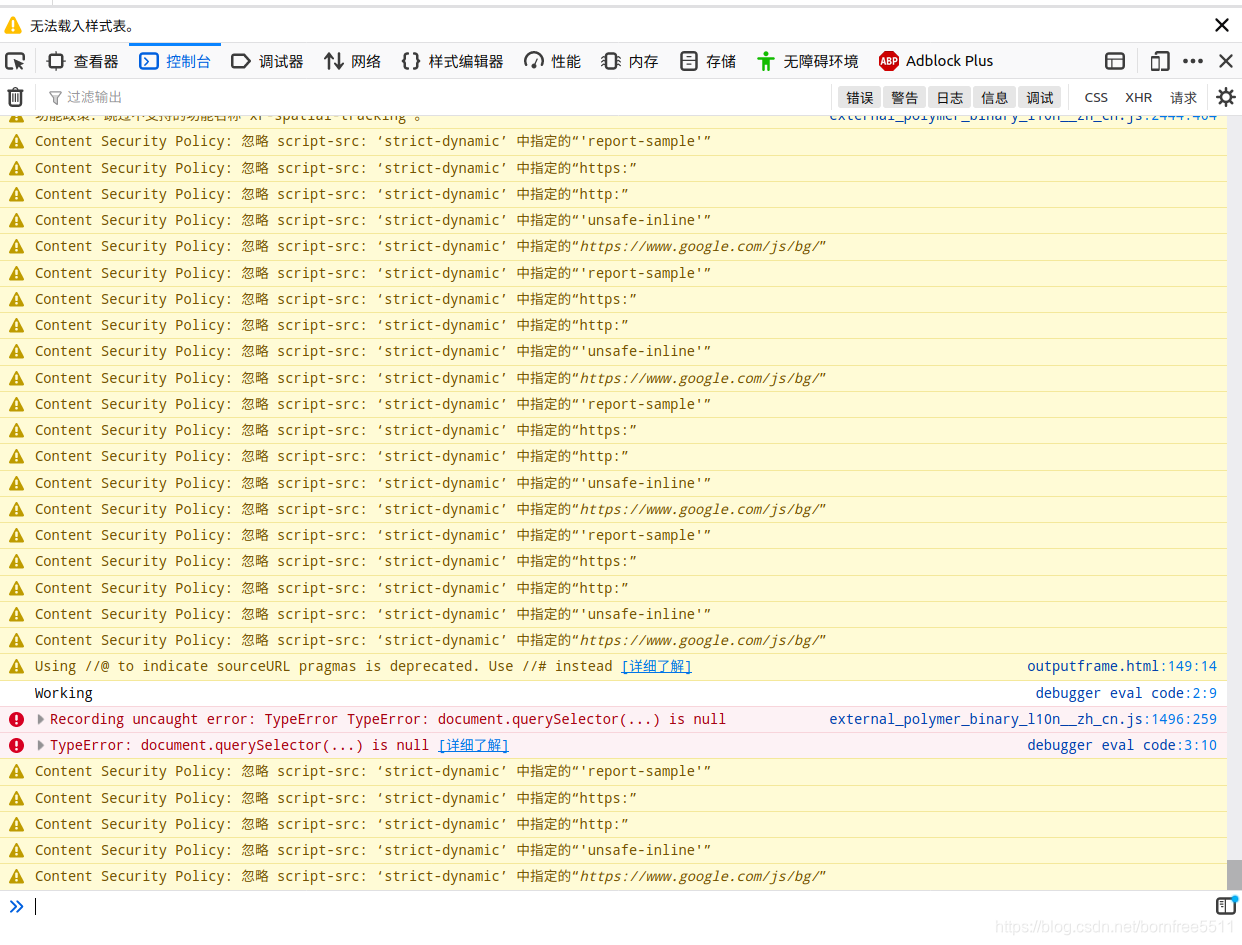Open the 内存 memory tab
Viewport: 1242px width, 945px height.
coord(630,61)
